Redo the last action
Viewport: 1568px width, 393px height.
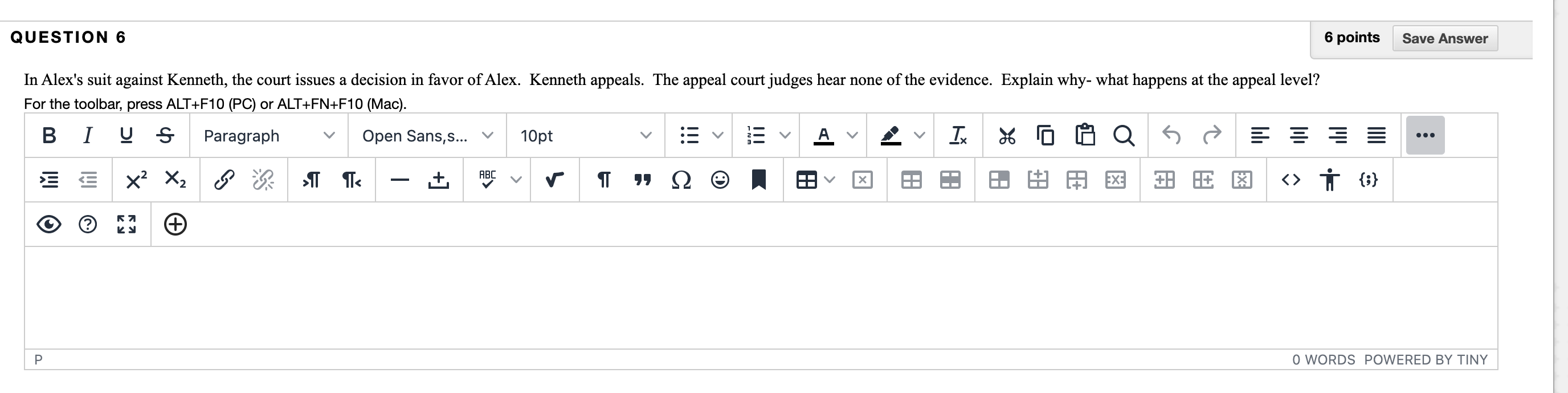pos(1212,135)
